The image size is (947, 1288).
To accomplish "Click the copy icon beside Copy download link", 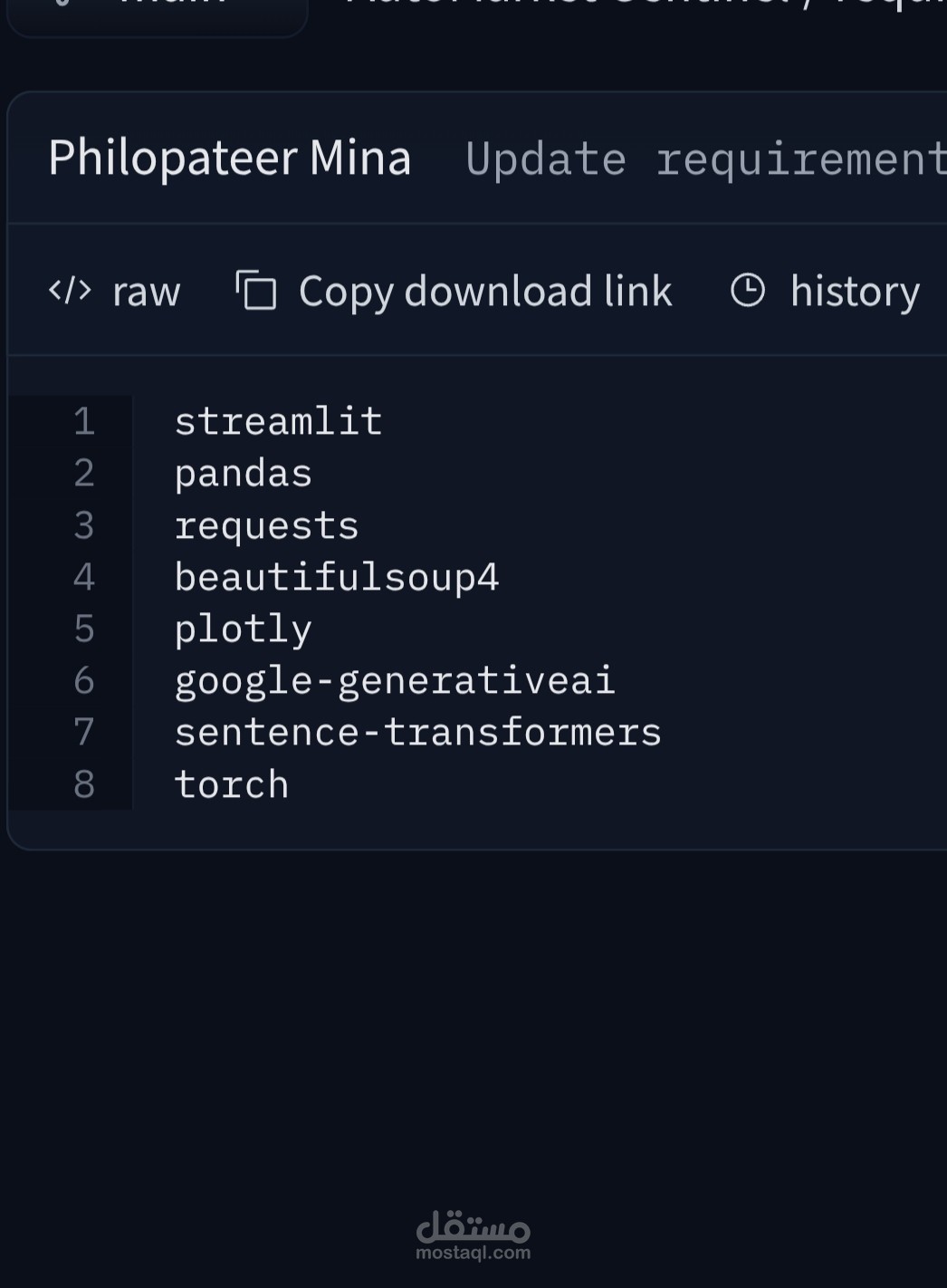I will 256,291.
